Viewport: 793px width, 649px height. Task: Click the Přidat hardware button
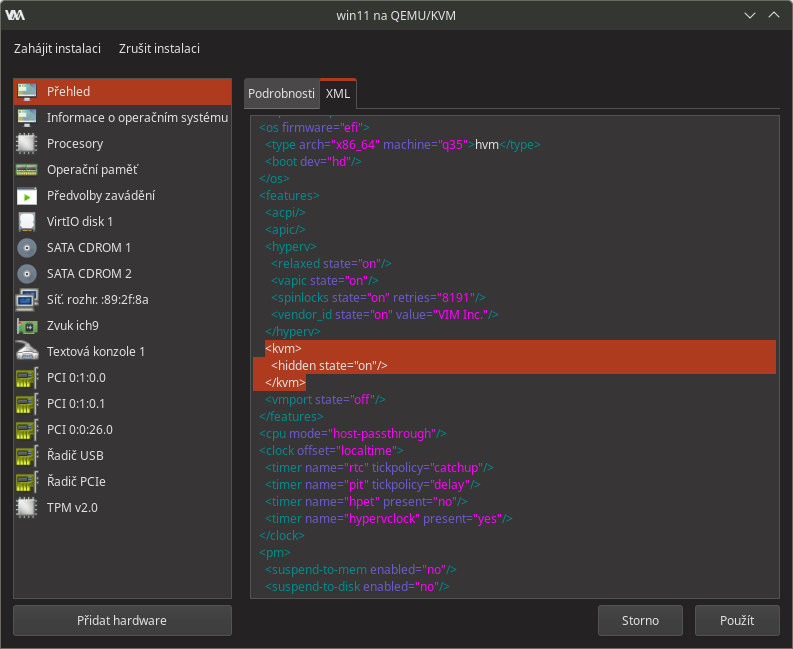tap(122, 620)
